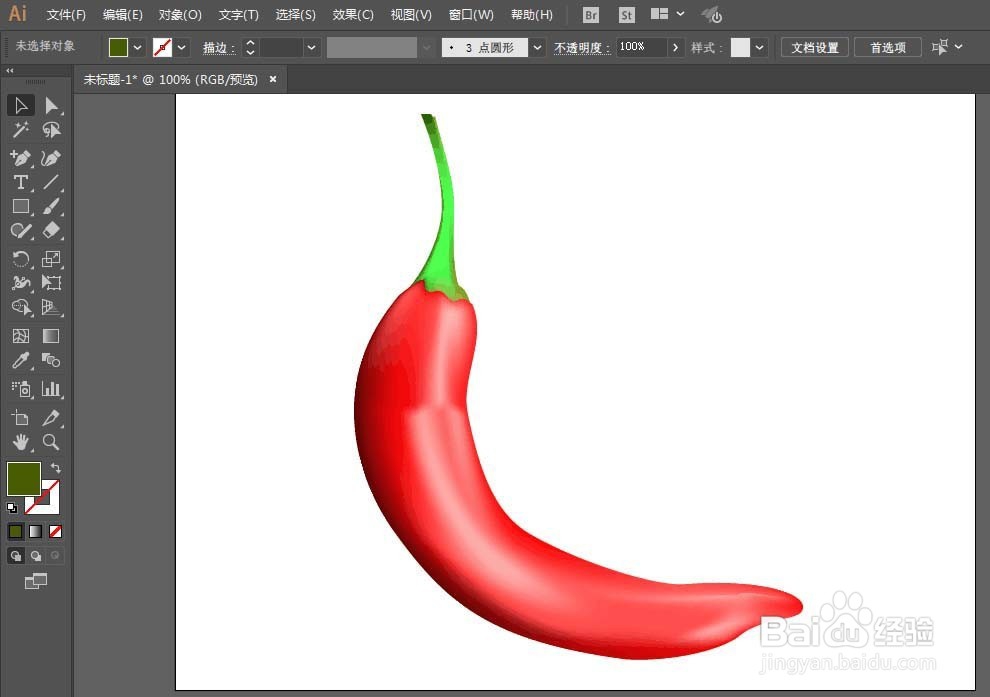Open the stroke weight dropdown
Image resolution: width=990 pixels, height=697 pixels.
(x=311, y=47)
